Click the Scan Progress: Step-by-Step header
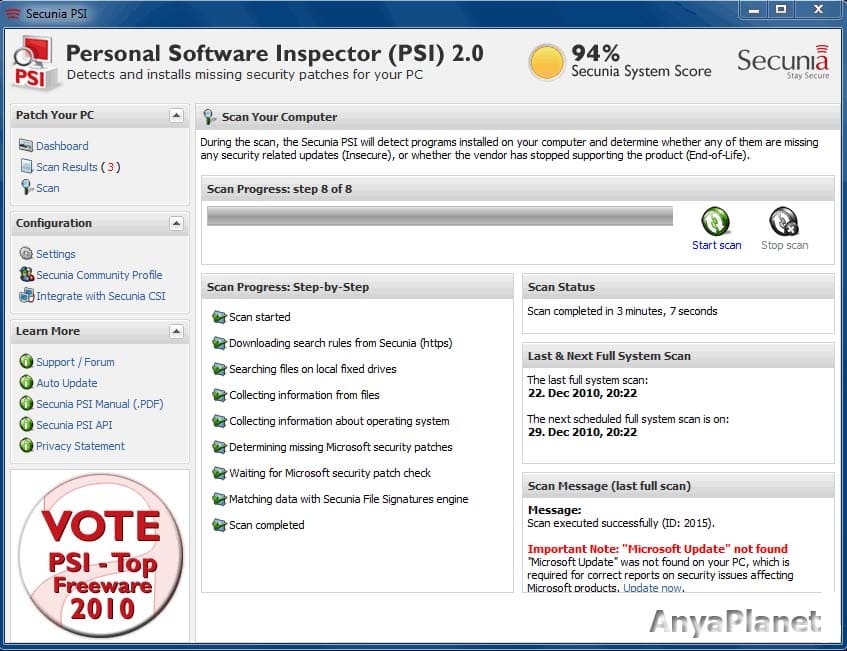This screenshot has height=651, width=847. click(357, 287)
